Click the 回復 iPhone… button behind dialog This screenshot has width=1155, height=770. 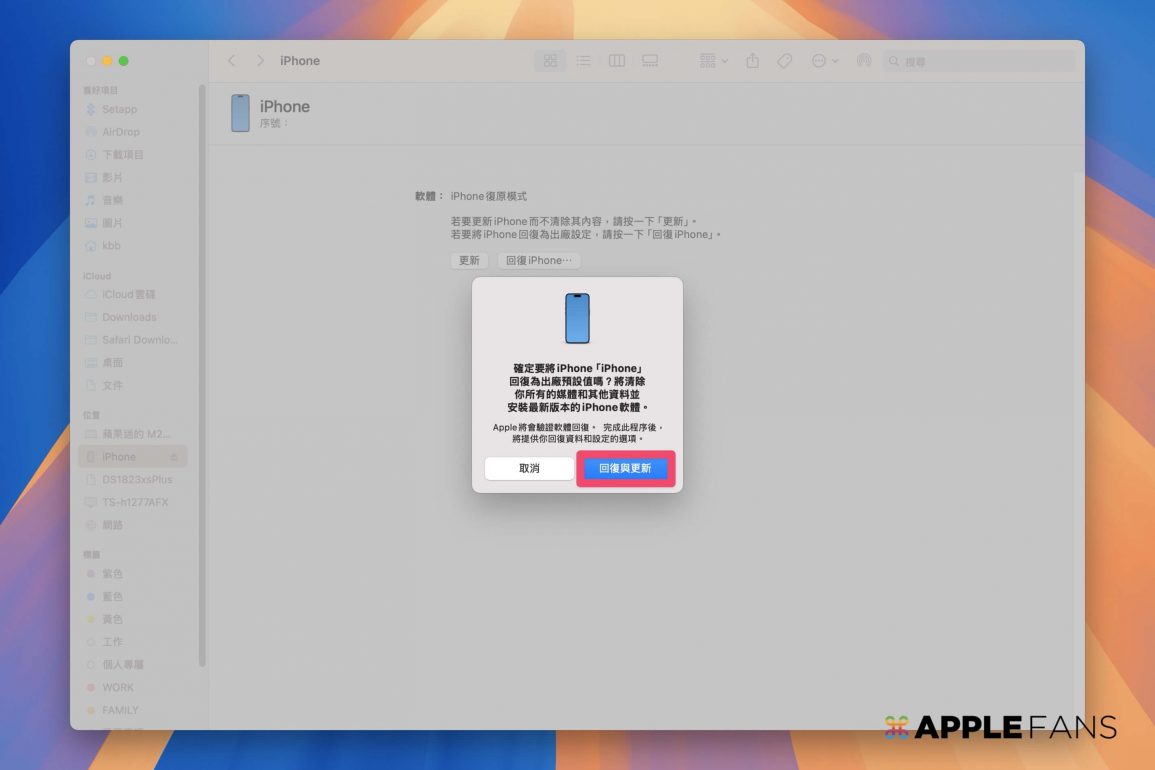[539, 260]
